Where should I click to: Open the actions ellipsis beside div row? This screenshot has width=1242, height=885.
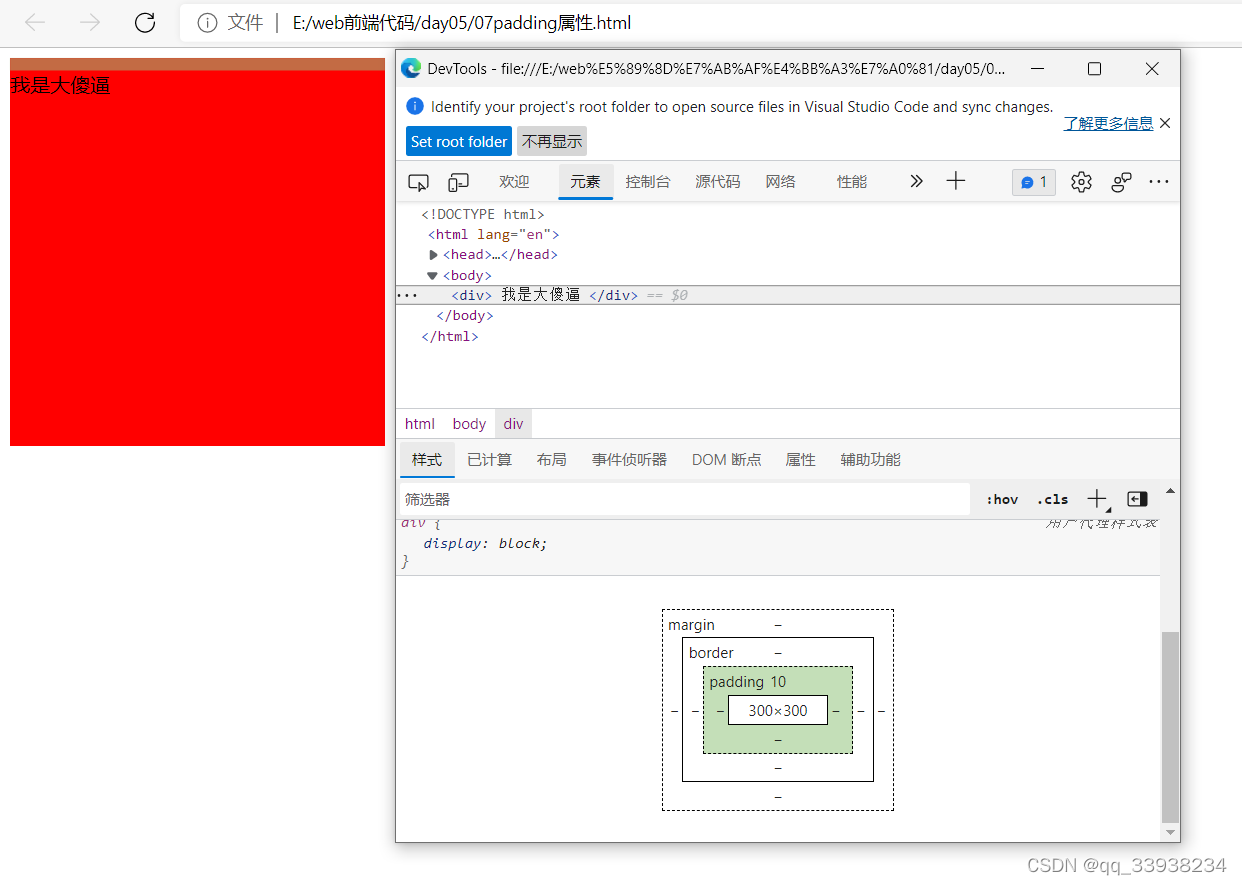coord(408,295)
